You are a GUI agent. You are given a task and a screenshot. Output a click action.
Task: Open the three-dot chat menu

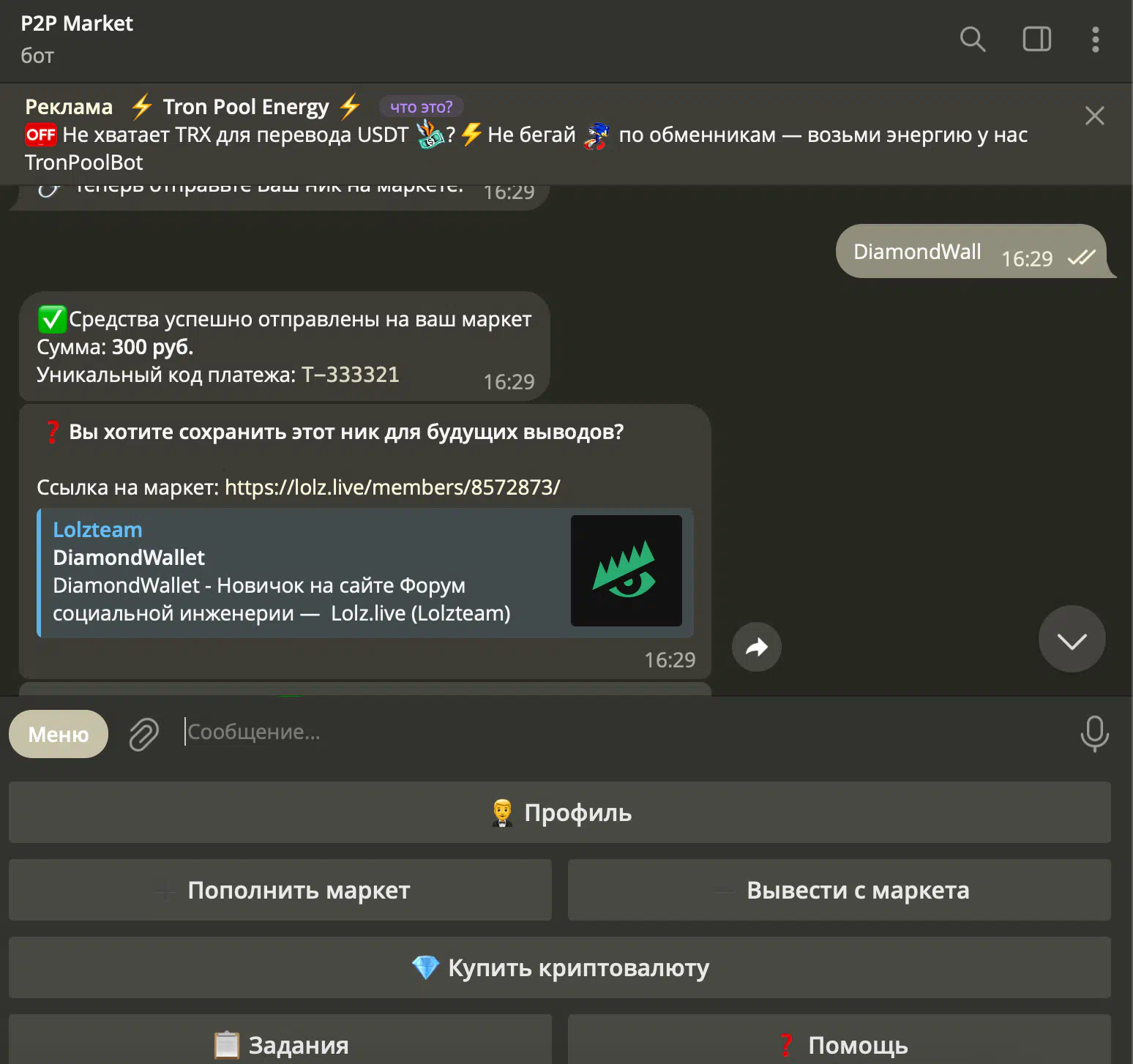pyautogui.click(x=1095, y=40)
